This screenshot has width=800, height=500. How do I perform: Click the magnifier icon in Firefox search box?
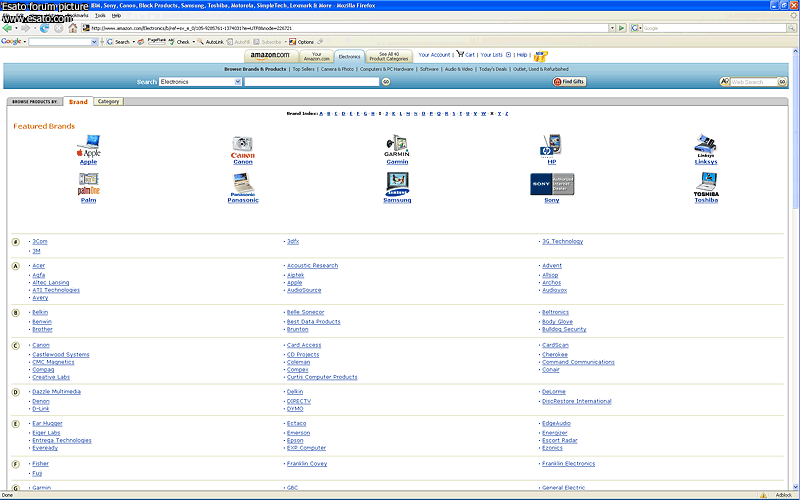pyautogui.click(x=791, y=28)
